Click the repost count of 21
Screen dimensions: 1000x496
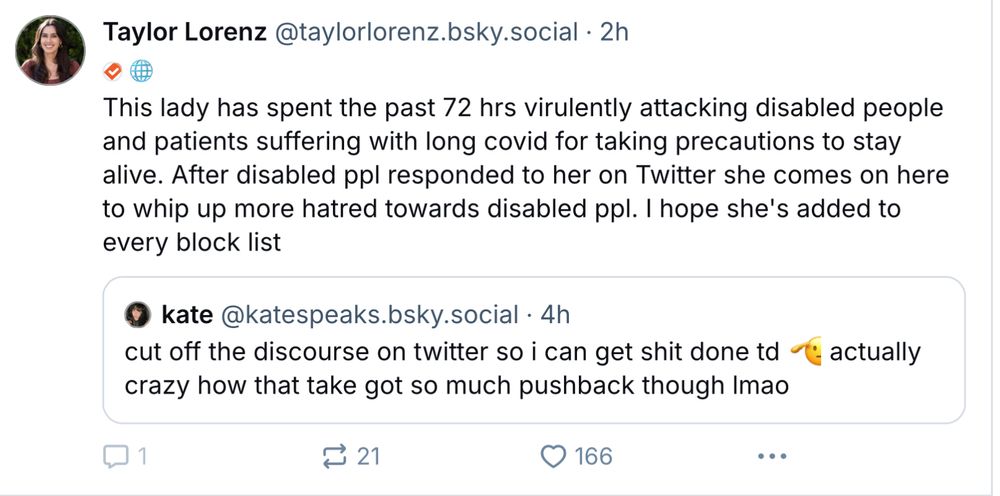pos(368,456)
